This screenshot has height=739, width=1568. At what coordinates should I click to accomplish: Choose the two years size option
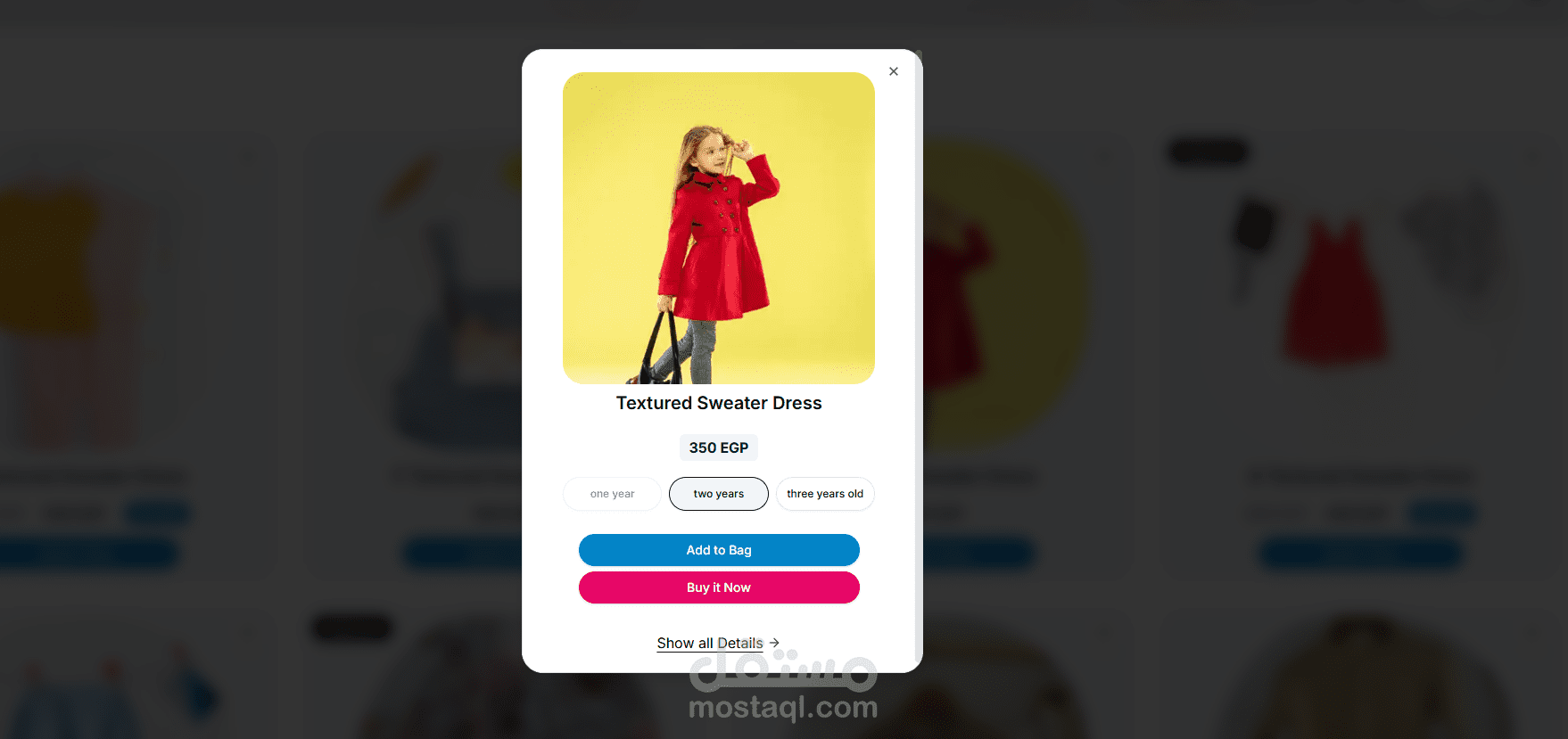(719, 494)
